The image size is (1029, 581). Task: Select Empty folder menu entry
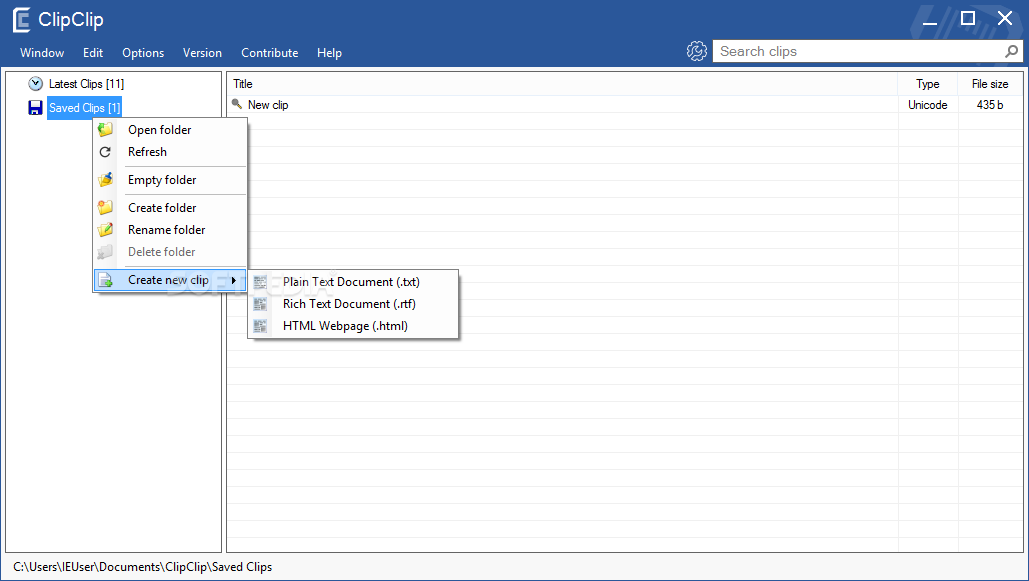171,180
